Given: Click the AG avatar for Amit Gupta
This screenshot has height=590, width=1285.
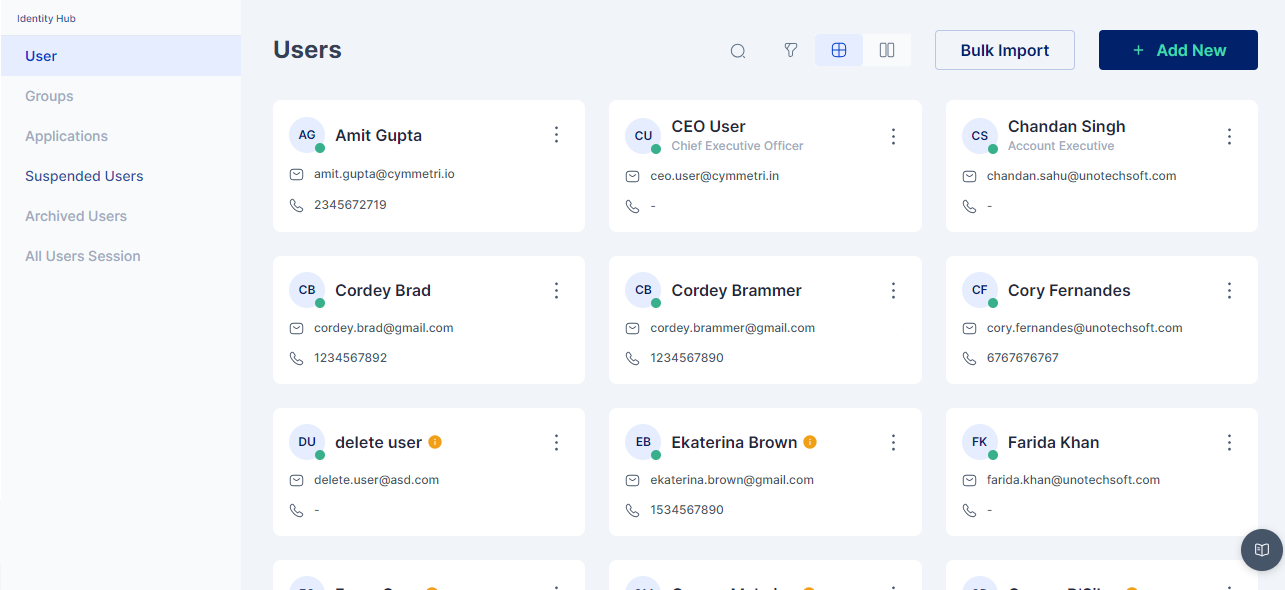Looking at the screenshot, I should 307,135.
